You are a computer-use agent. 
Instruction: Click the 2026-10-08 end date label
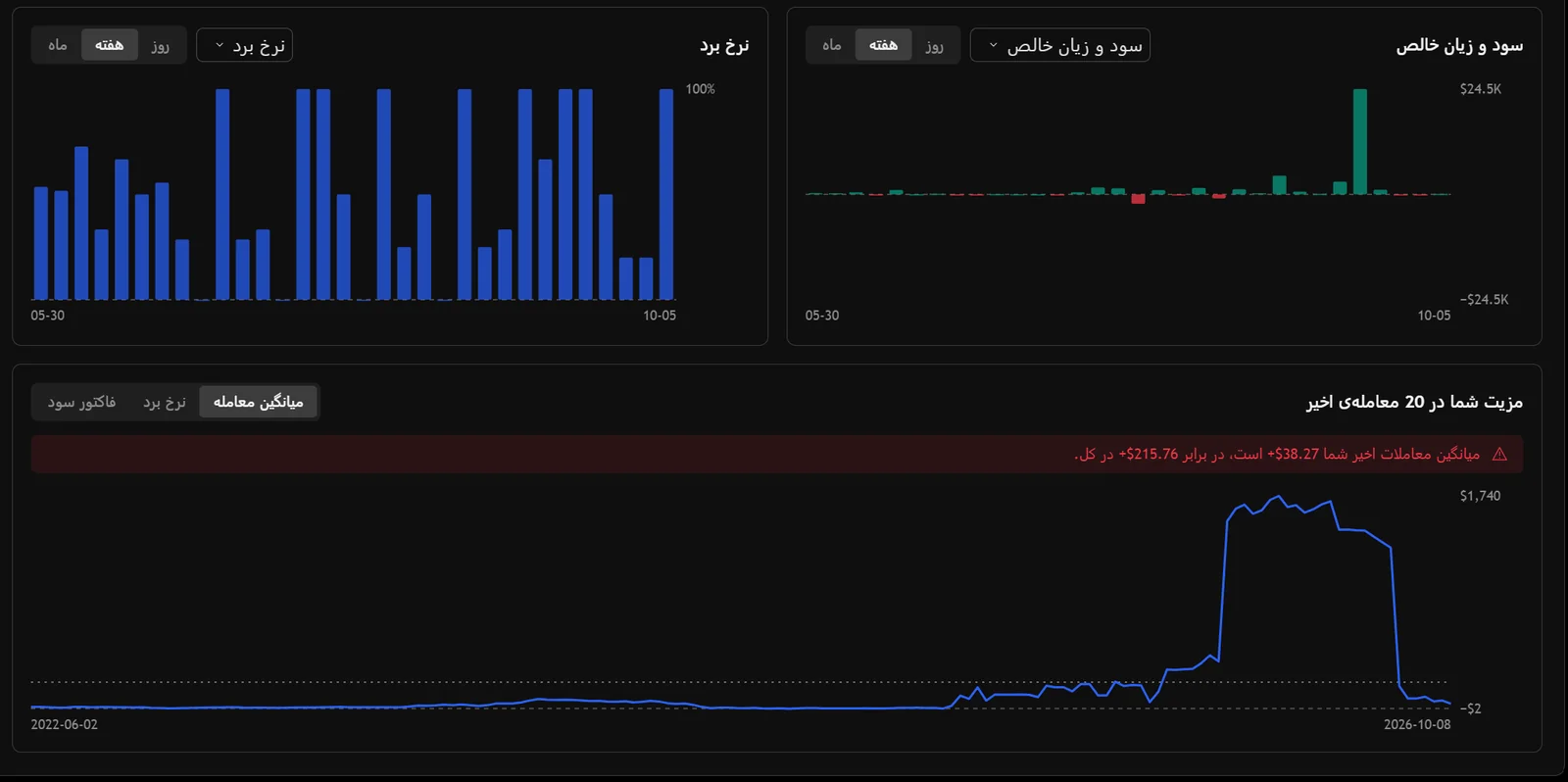pos(1417,725)
